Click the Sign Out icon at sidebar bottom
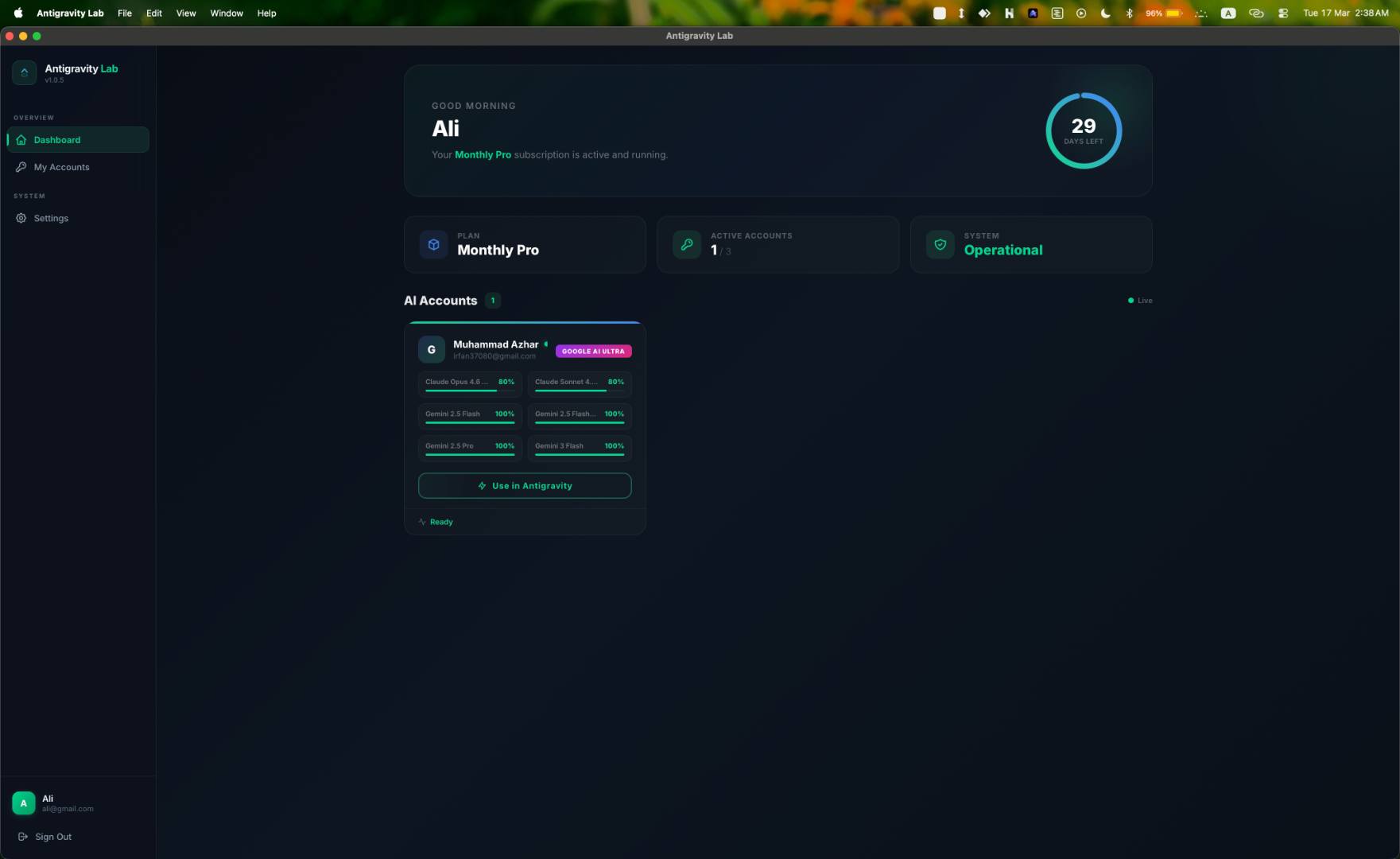 point(22,837)
